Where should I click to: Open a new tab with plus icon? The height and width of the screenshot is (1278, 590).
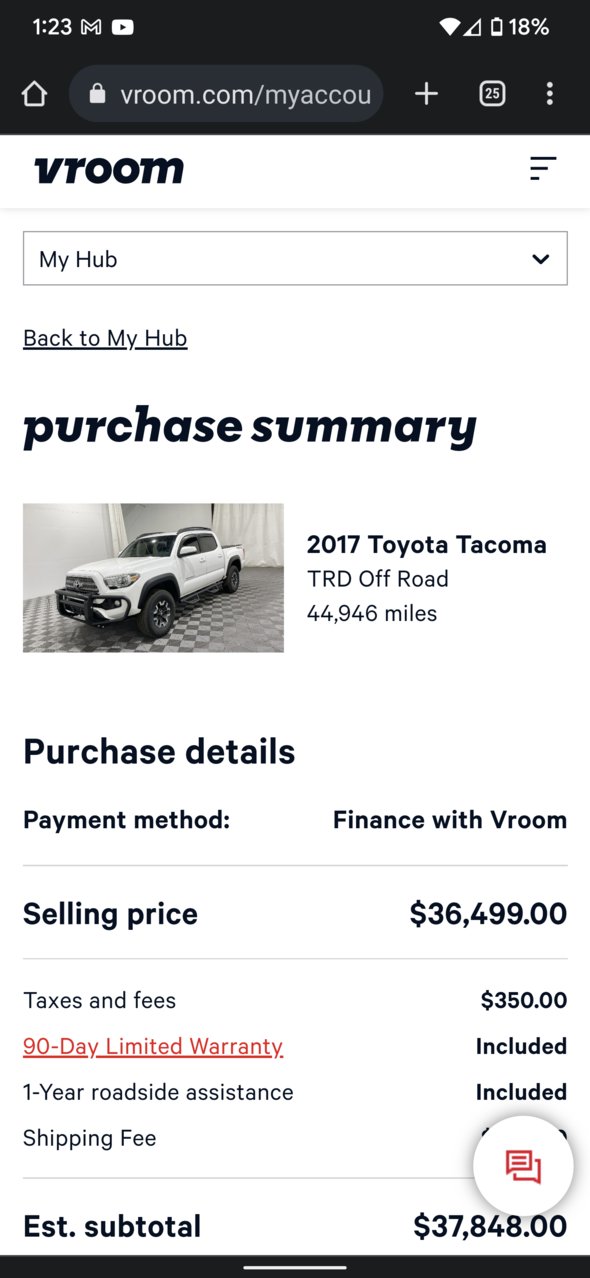(427, 94)
